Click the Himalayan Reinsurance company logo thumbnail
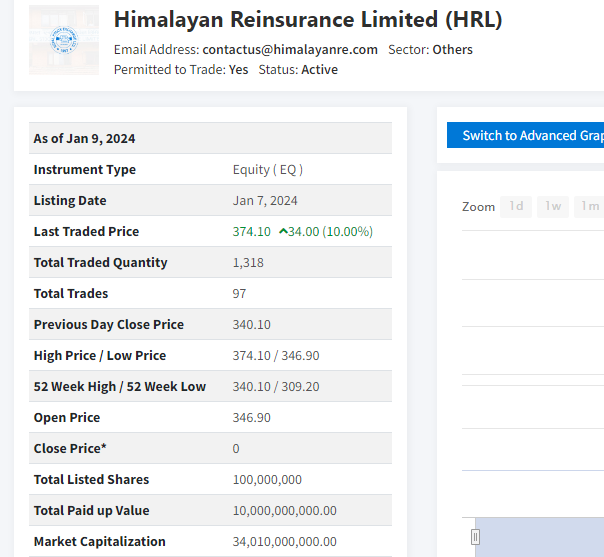This screenshot has height=557, width=604. (64, 40)
